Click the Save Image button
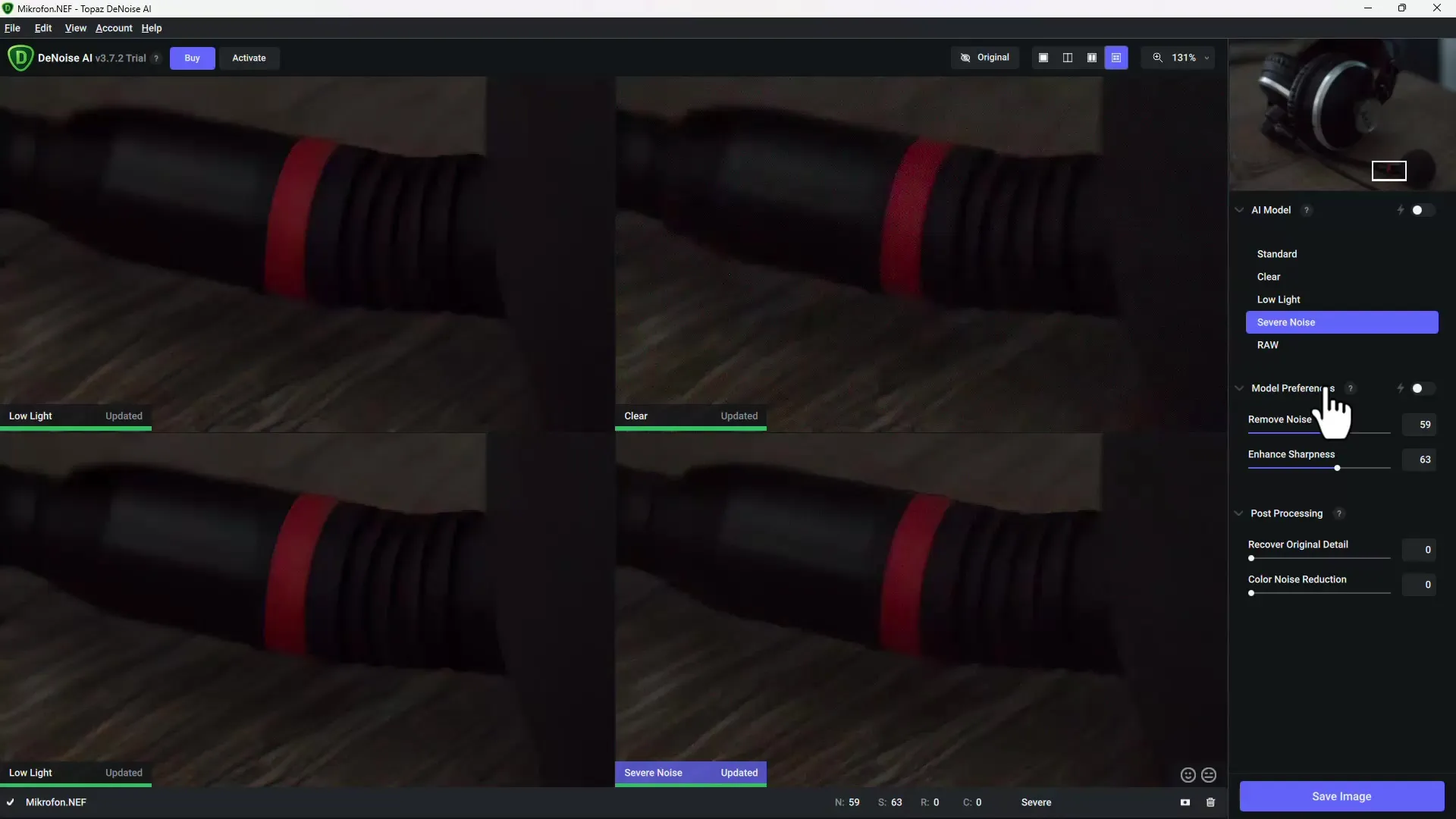 pyautogui.click(x=1341, y=796)
